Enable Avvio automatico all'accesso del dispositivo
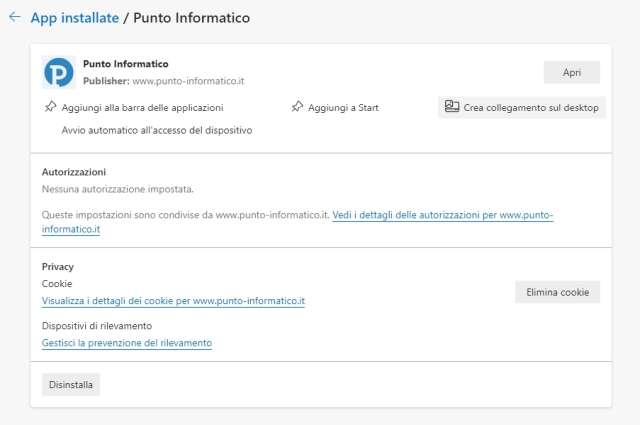This screenshot has width=640, height=425. point(157,130)
